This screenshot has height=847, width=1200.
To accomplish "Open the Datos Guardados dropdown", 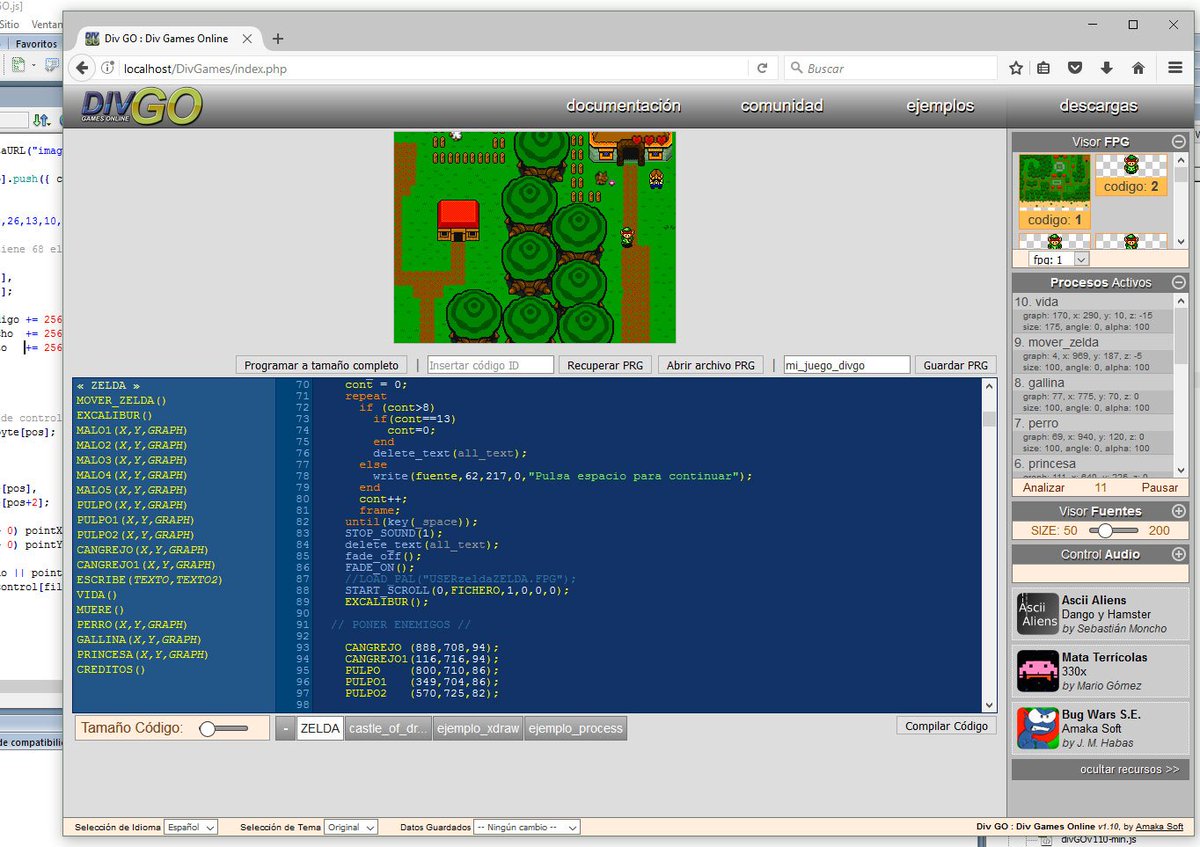I will point(527,827).
